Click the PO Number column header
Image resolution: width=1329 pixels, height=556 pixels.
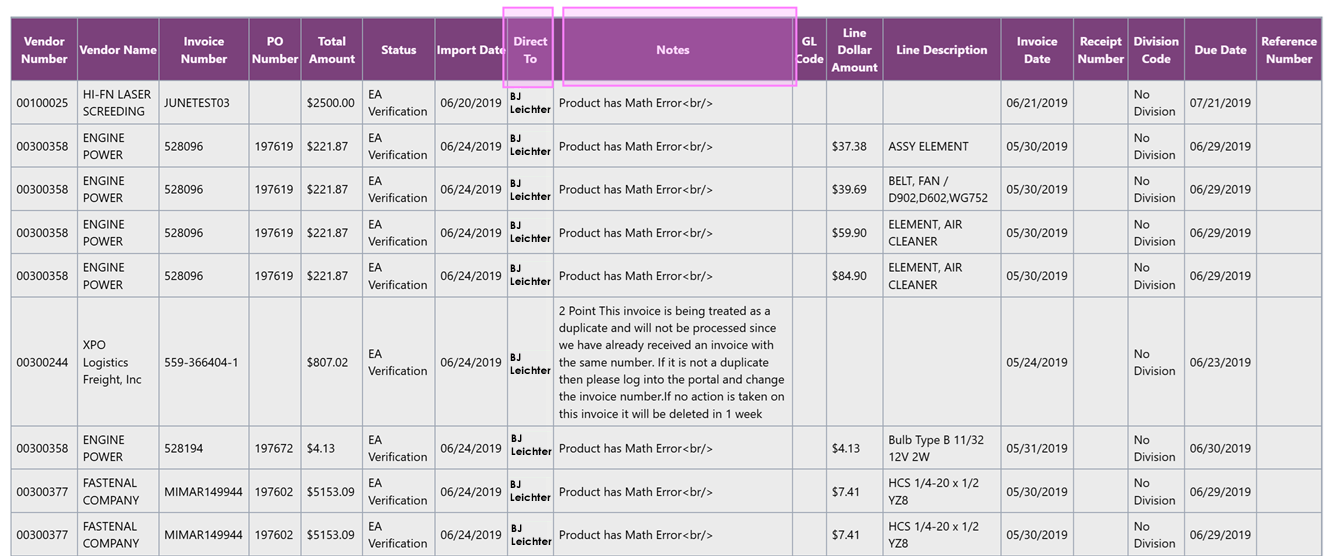(x=275, y=50)
